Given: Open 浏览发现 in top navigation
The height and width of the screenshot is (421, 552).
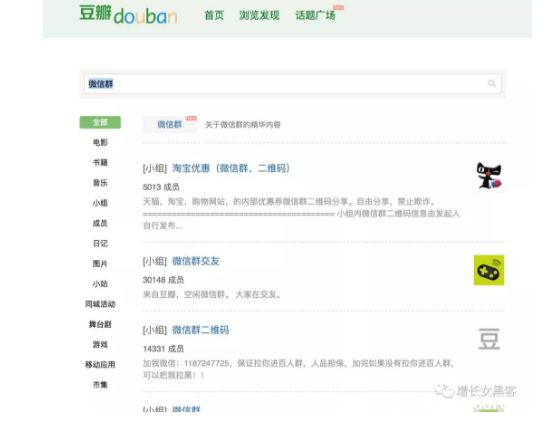Looking at the screenshot, I should click(259, 15).
